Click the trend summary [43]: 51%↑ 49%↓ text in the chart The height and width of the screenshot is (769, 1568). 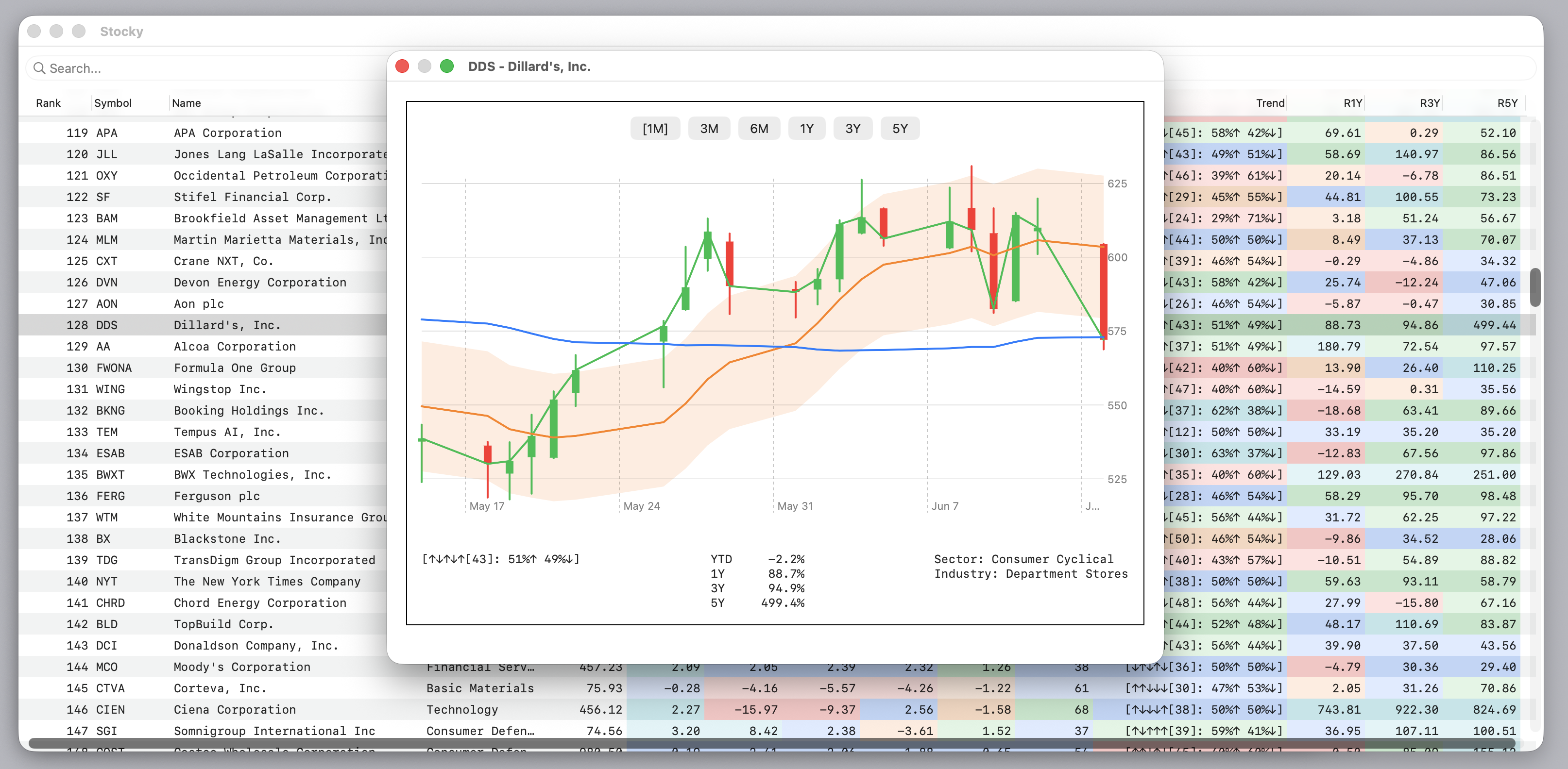click(x=500, y=558)
